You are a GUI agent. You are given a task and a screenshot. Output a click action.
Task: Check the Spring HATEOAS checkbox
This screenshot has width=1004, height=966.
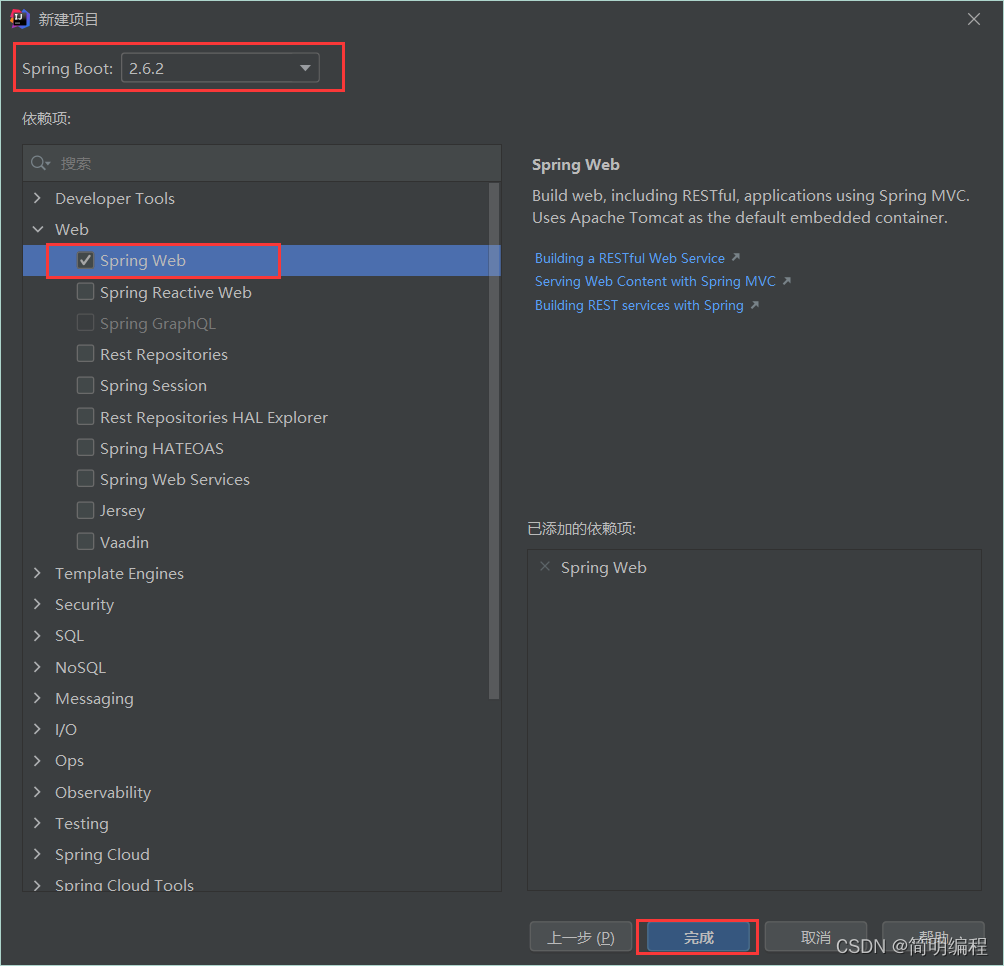pyautogui.click(x=85, y=447)
